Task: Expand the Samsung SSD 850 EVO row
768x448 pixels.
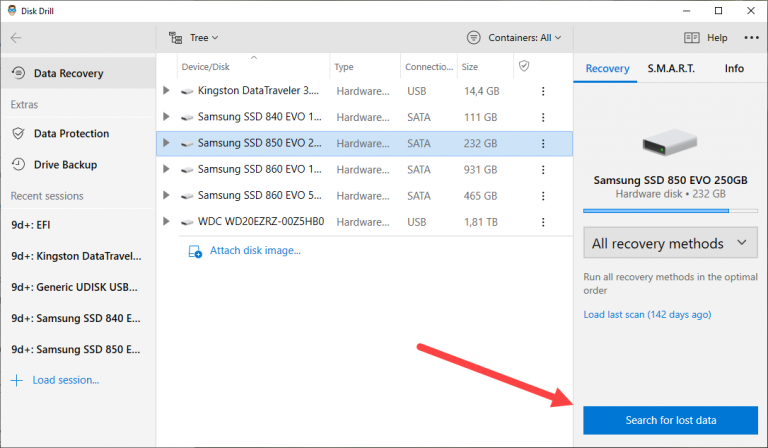Action: [167, 143]
